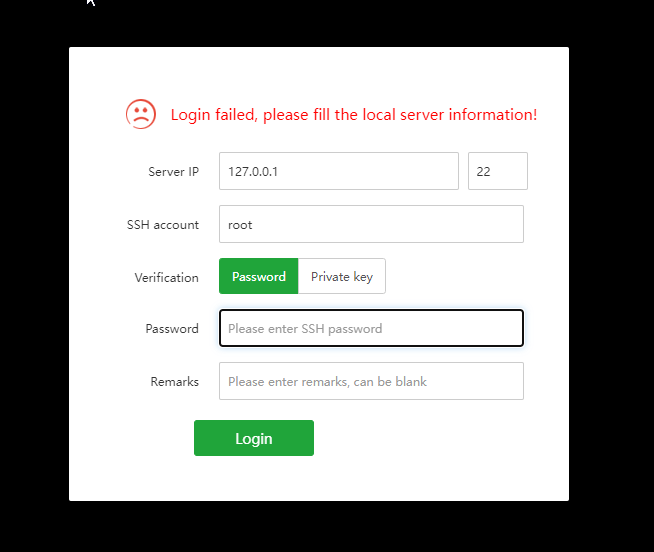Click the Server IP address field
Image resolution: width=654 pixels, height=552 pixels.
(338, 171)
